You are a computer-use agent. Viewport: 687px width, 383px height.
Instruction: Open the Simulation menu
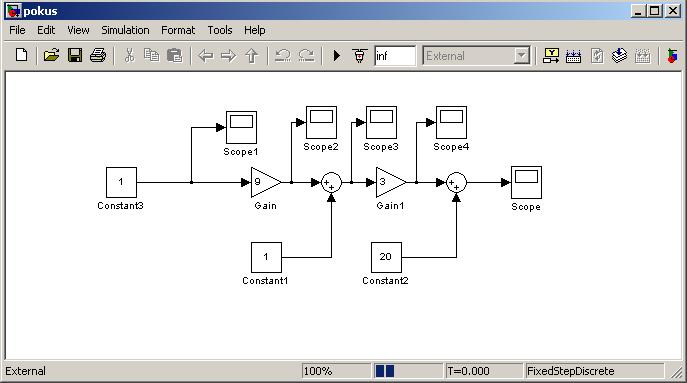click(125, 30)
